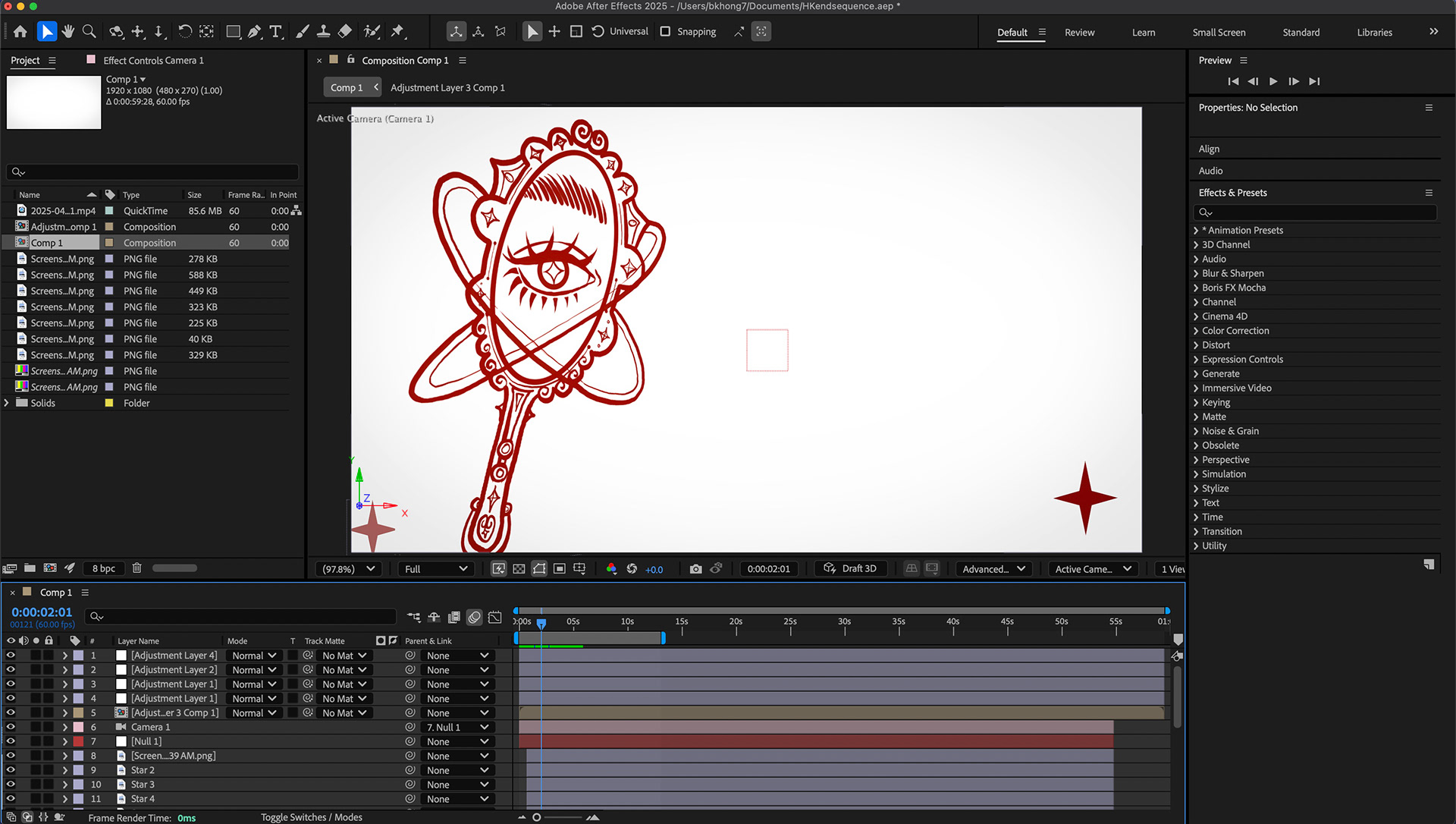Select the Type tool
Viewport: 1456px width, 824px height.
[276, 31]
